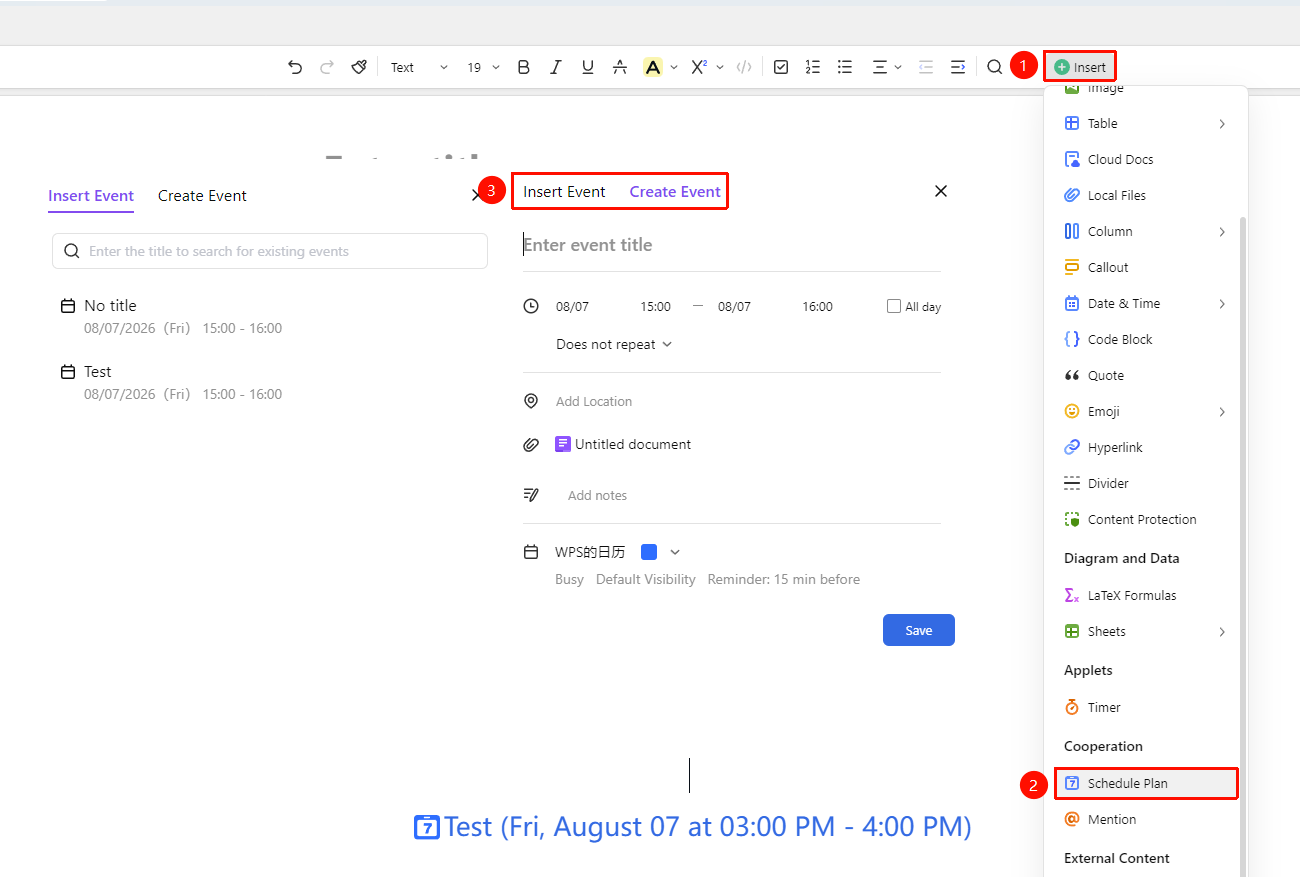
Task: Click the event title input field
Action: tap(731, 245)
